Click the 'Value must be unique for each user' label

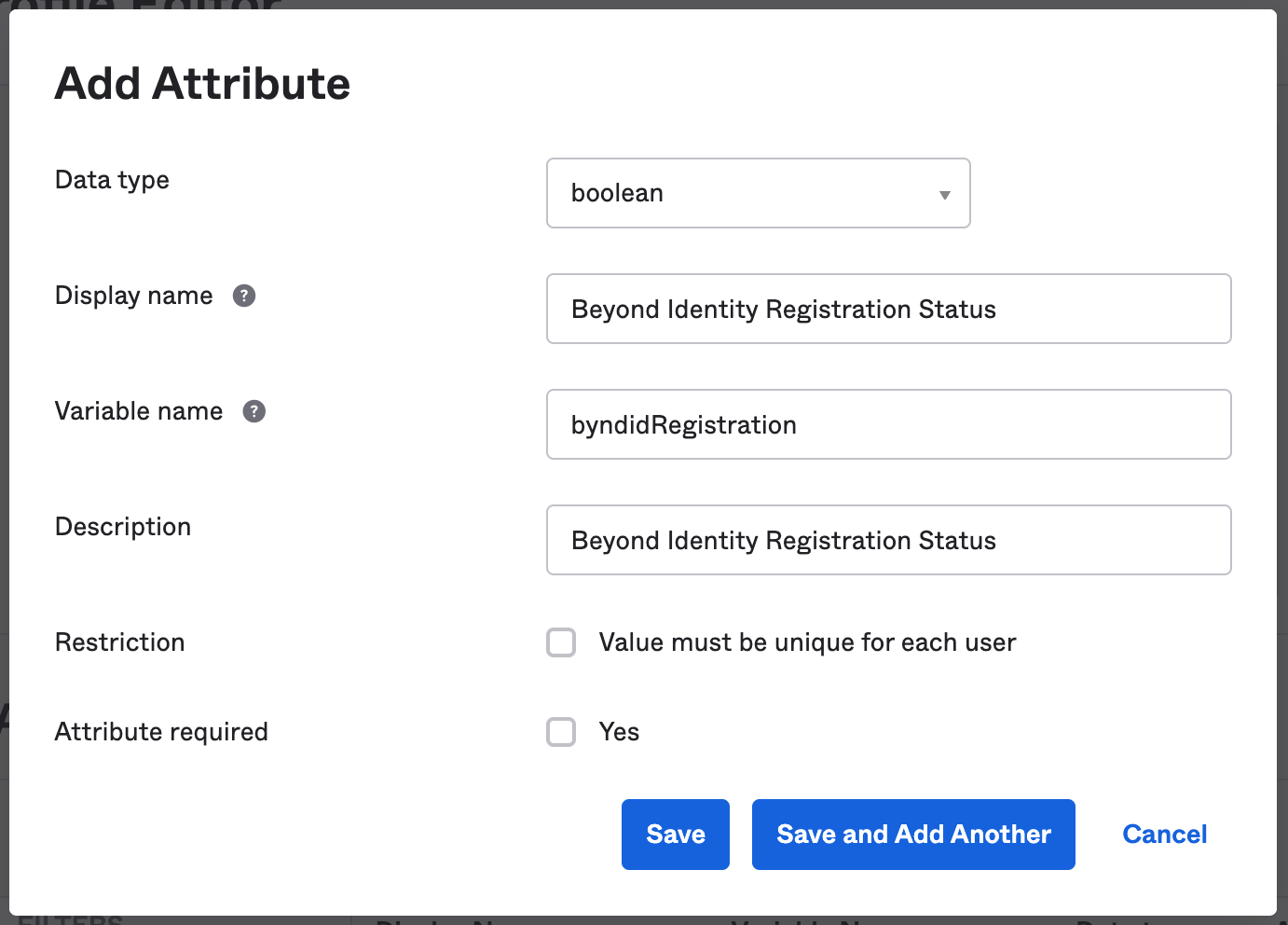click(x=806, y=642)
